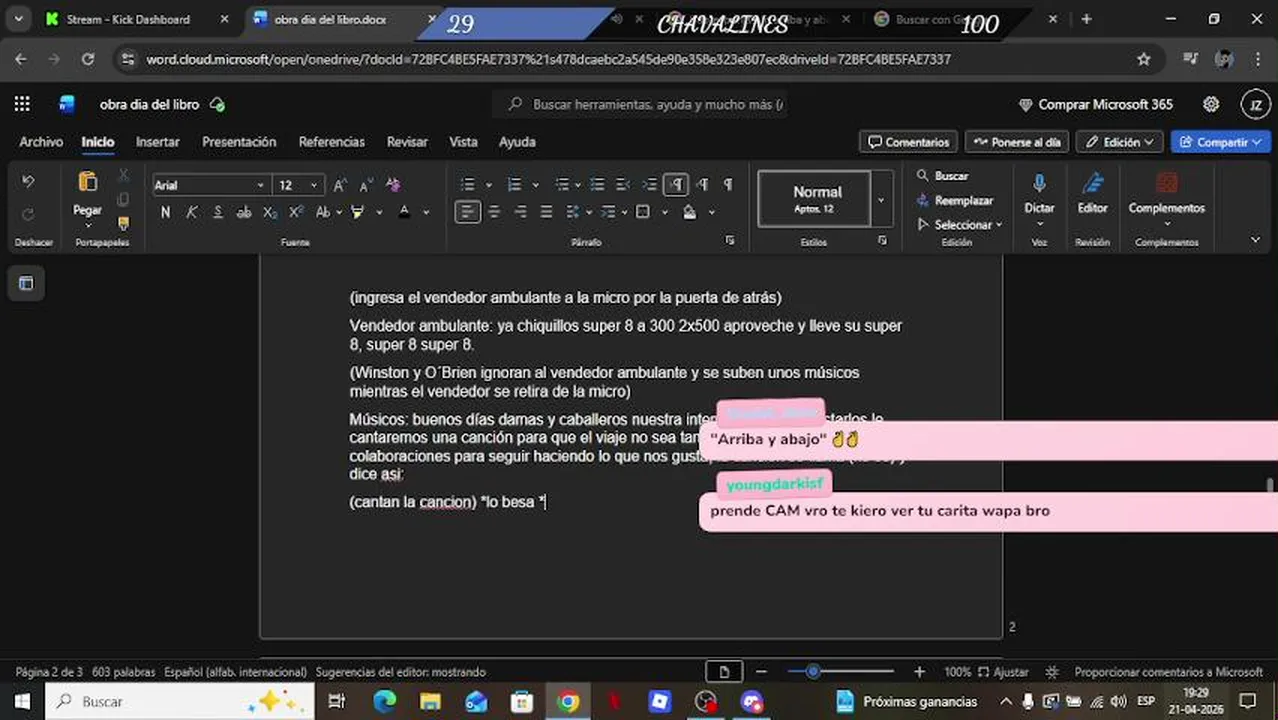This screenshot has width=1278, height=720.
Task: Open the Styles pane launcher
Action: point(882,241)
